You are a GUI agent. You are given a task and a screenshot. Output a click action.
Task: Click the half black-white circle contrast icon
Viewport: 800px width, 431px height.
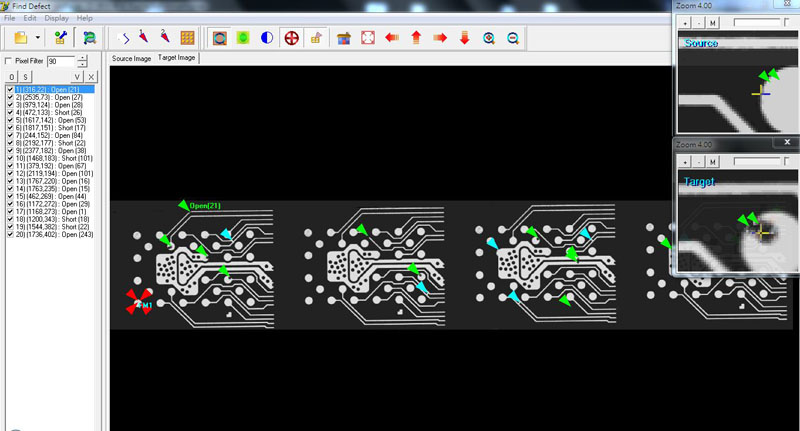(x=267, y=38)
